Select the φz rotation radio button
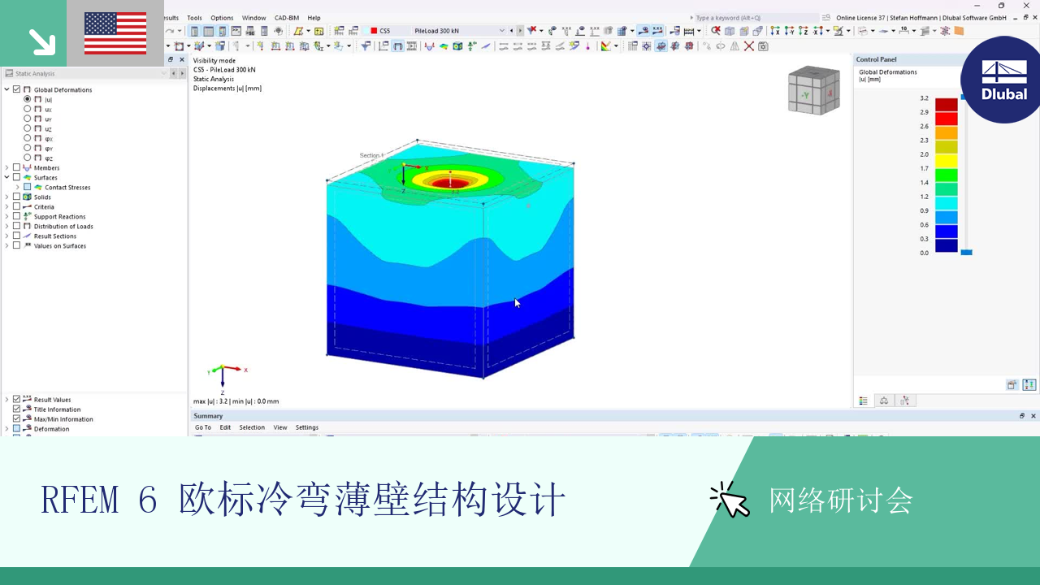The height and width of the screenshot is (585, 1040). pos(27,157)
